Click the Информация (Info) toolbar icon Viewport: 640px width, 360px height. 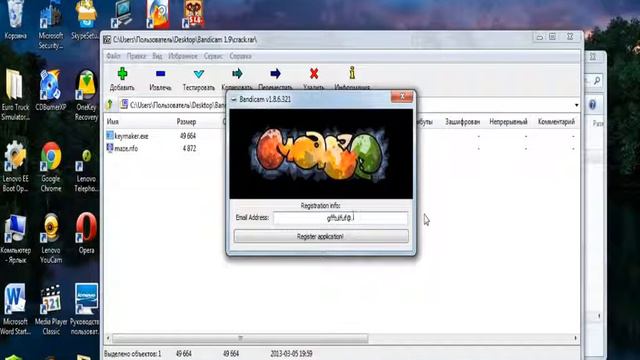(x=352, y=73)
